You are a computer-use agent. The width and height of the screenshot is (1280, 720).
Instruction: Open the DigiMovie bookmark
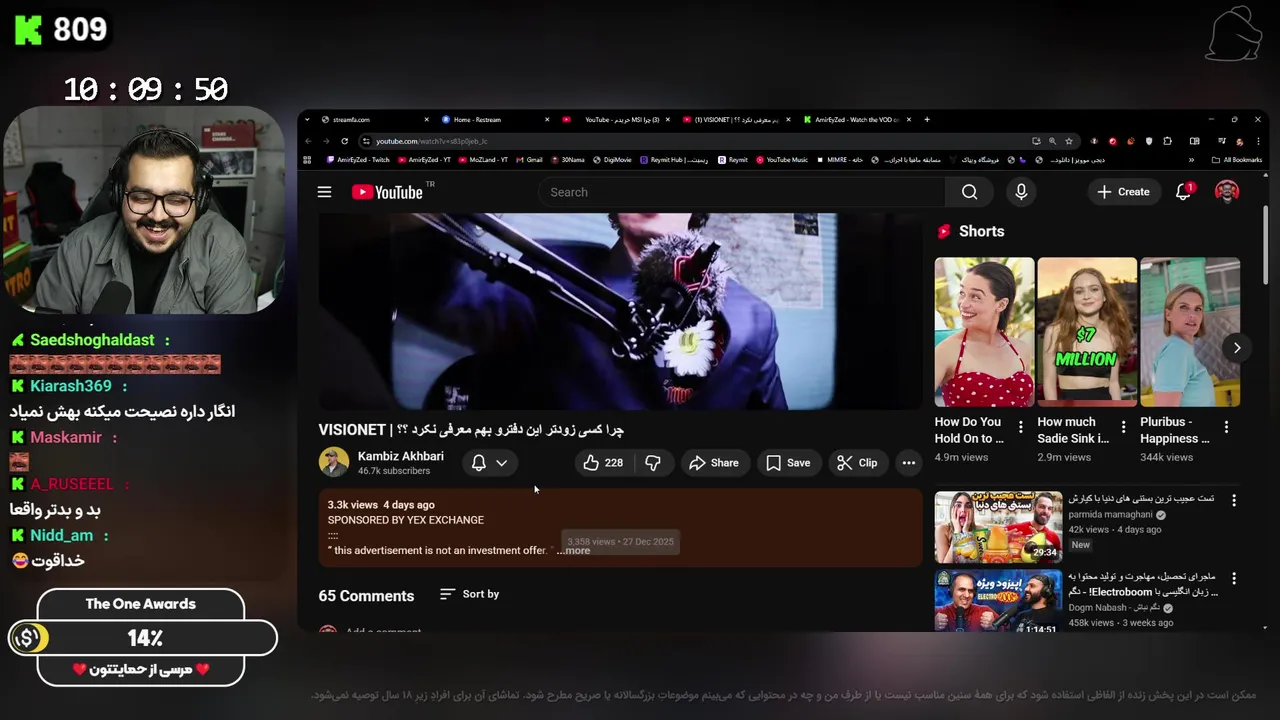[612, 160]
